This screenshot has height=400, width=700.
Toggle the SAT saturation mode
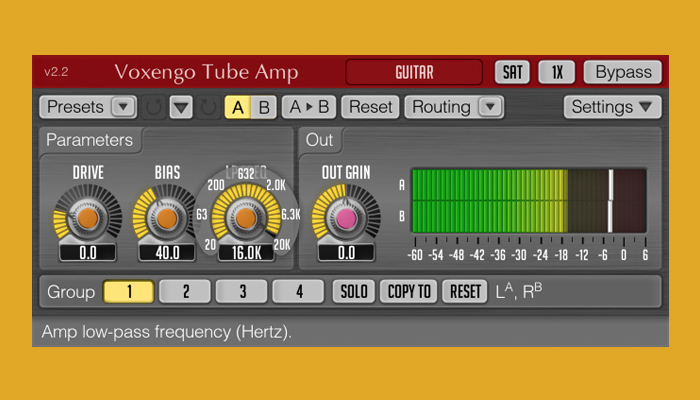[x=513, y=72]
